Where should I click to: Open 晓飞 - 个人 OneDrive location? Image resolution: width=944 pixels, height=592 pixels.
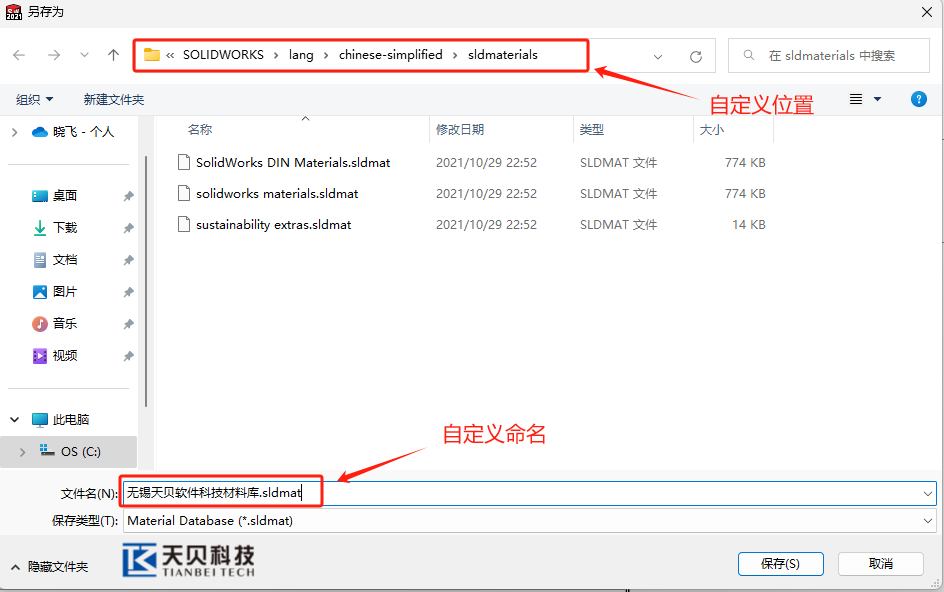click(x=73, y=131)
